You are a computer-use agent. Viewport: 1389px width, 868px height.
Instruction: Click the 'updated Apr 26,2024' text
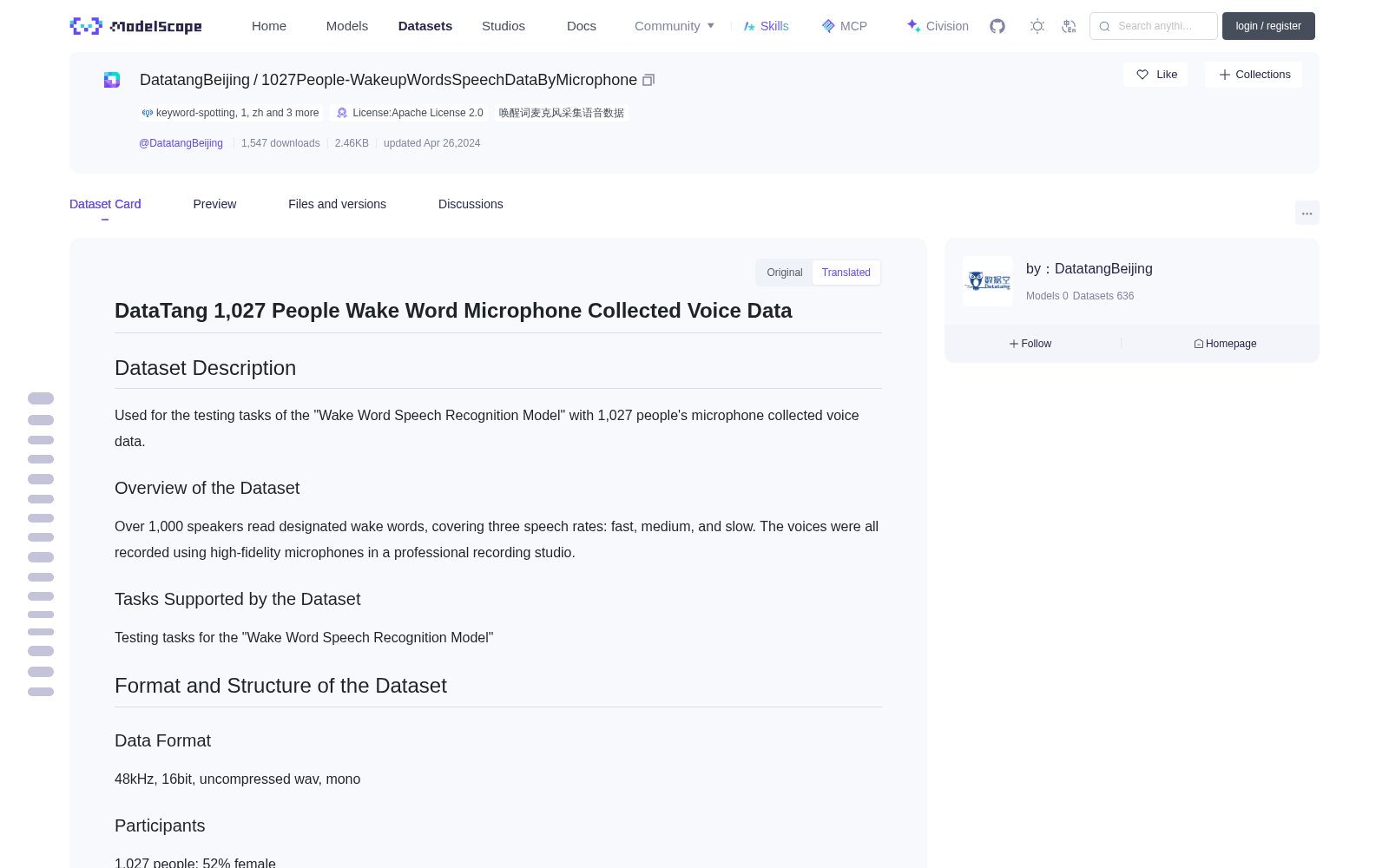pos(431,143)
